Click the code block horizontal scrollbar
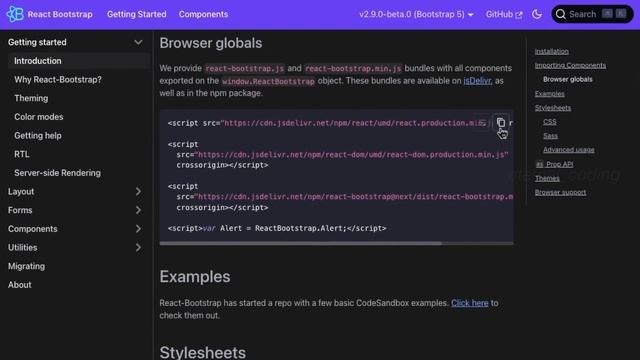This screenshot has height=360, width=640. [300, 243]
